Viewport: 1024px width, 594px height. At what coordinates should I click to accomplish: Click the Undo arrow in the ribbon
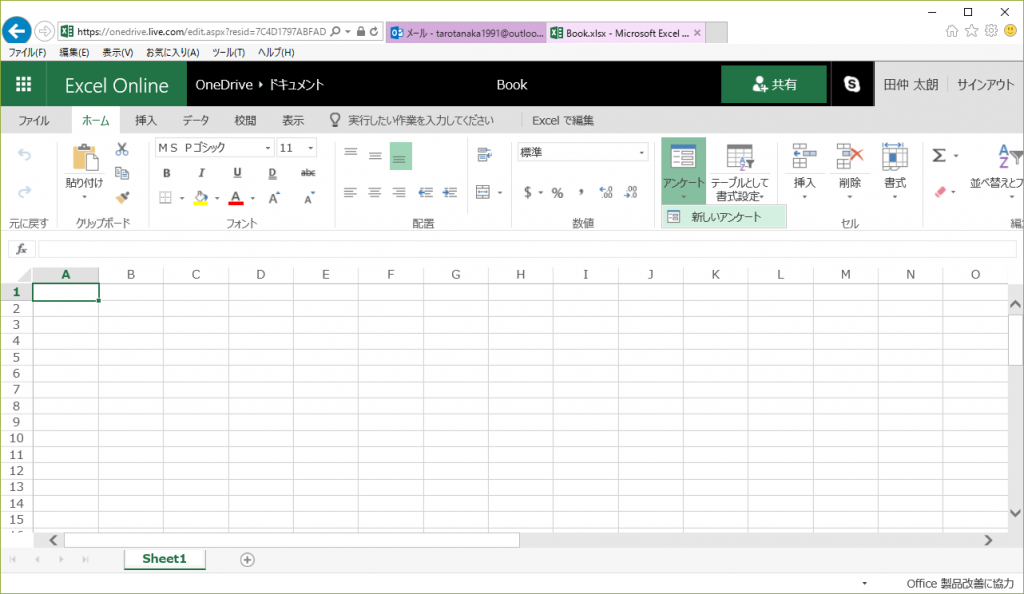(x=24, y=155)
